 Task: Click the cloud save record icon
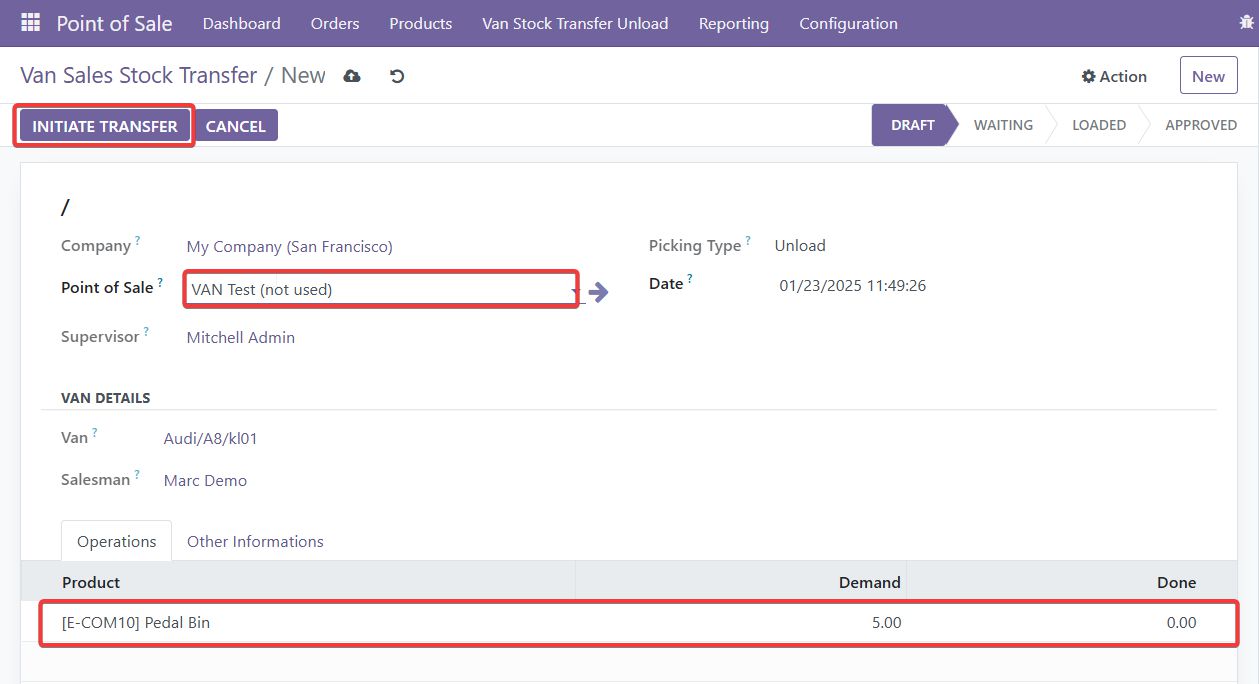point(352,76)
